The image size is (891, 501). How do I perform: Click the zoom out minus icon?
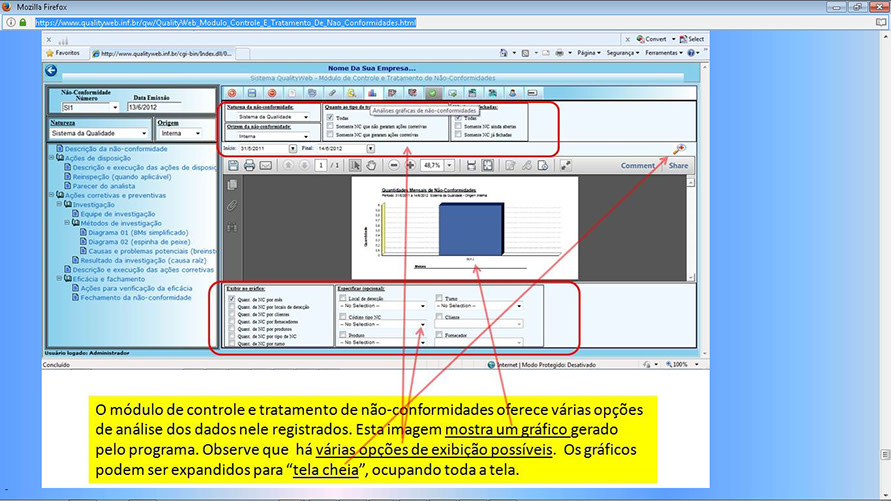click(394, 165)
